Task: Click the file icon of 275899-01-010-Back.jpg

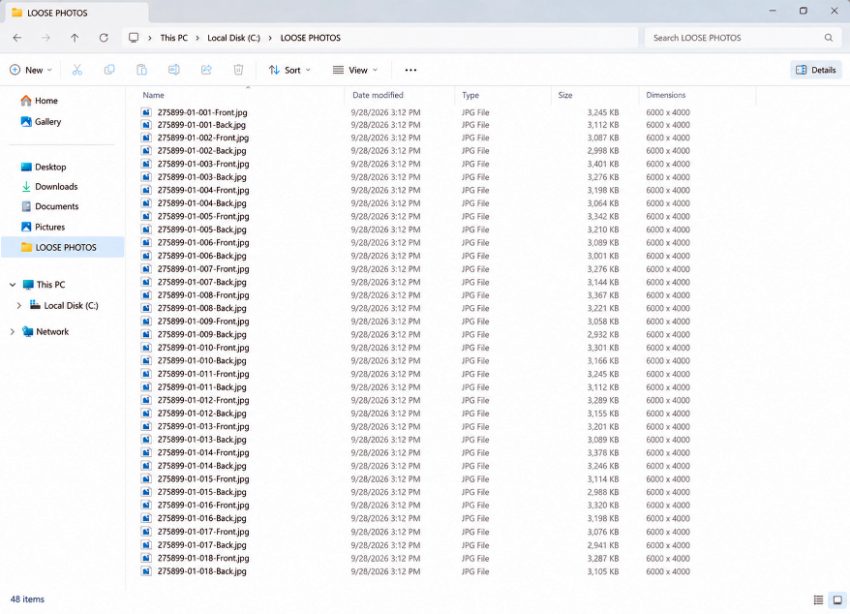Action: [x=146, y=360]
